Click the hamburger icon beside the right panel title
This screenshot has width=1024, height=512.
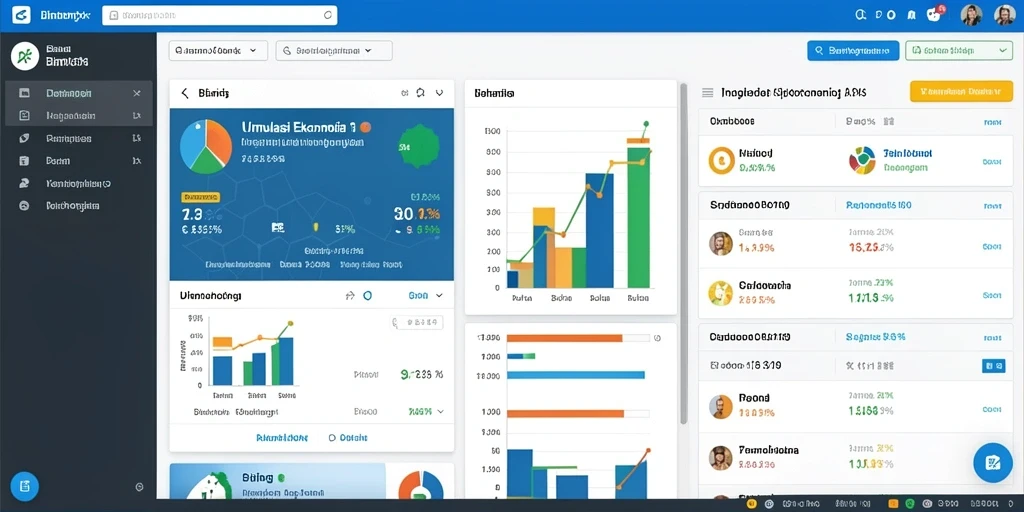(707, 93)
